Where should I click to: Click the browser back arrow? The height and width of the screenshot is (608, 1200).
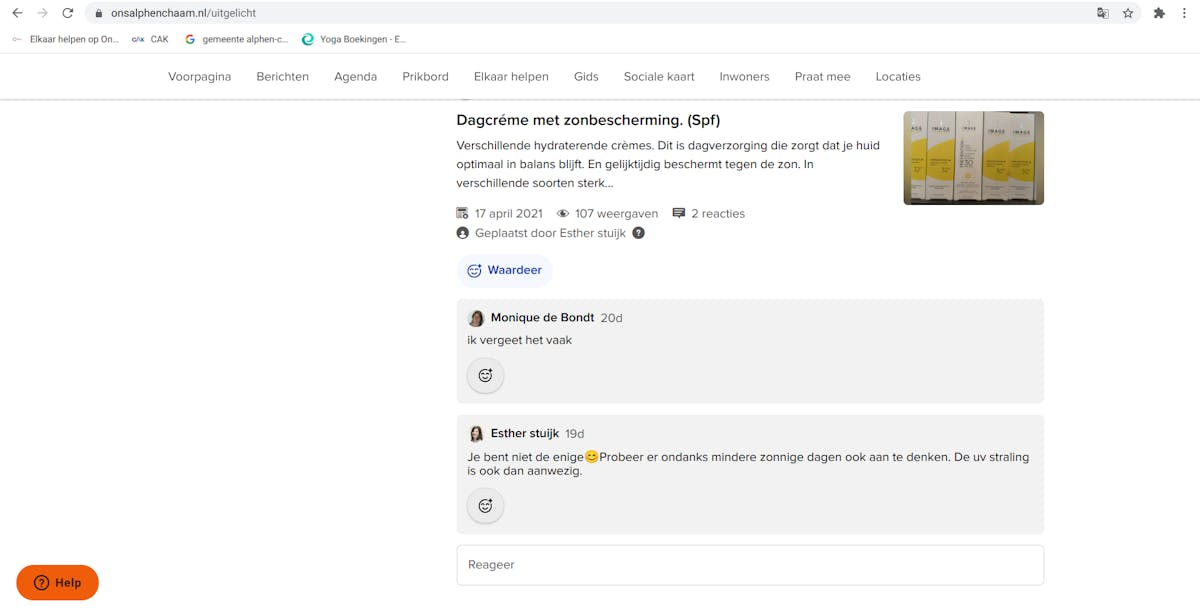point(17,13)
